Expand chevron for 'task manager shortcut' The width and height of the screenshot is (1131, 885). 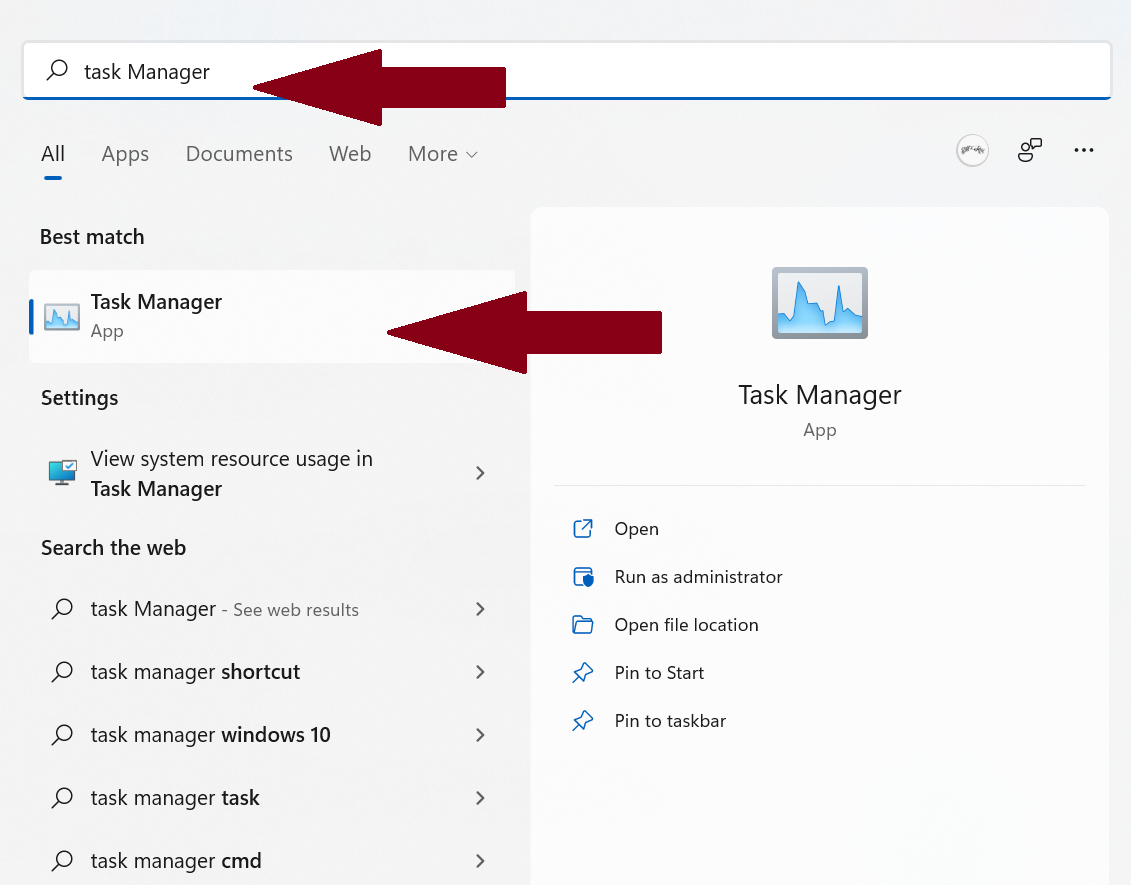point(480,672)
